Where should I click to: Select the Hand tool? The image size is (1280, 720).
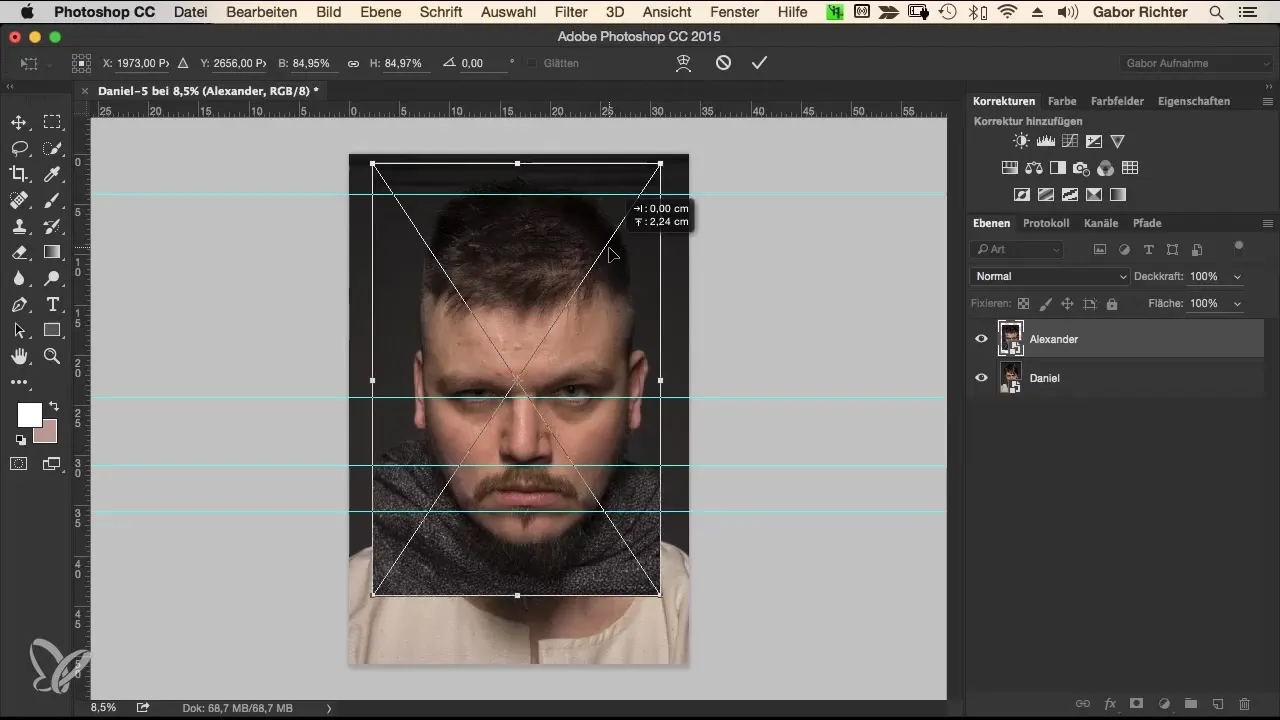click(x=19, y=356)
